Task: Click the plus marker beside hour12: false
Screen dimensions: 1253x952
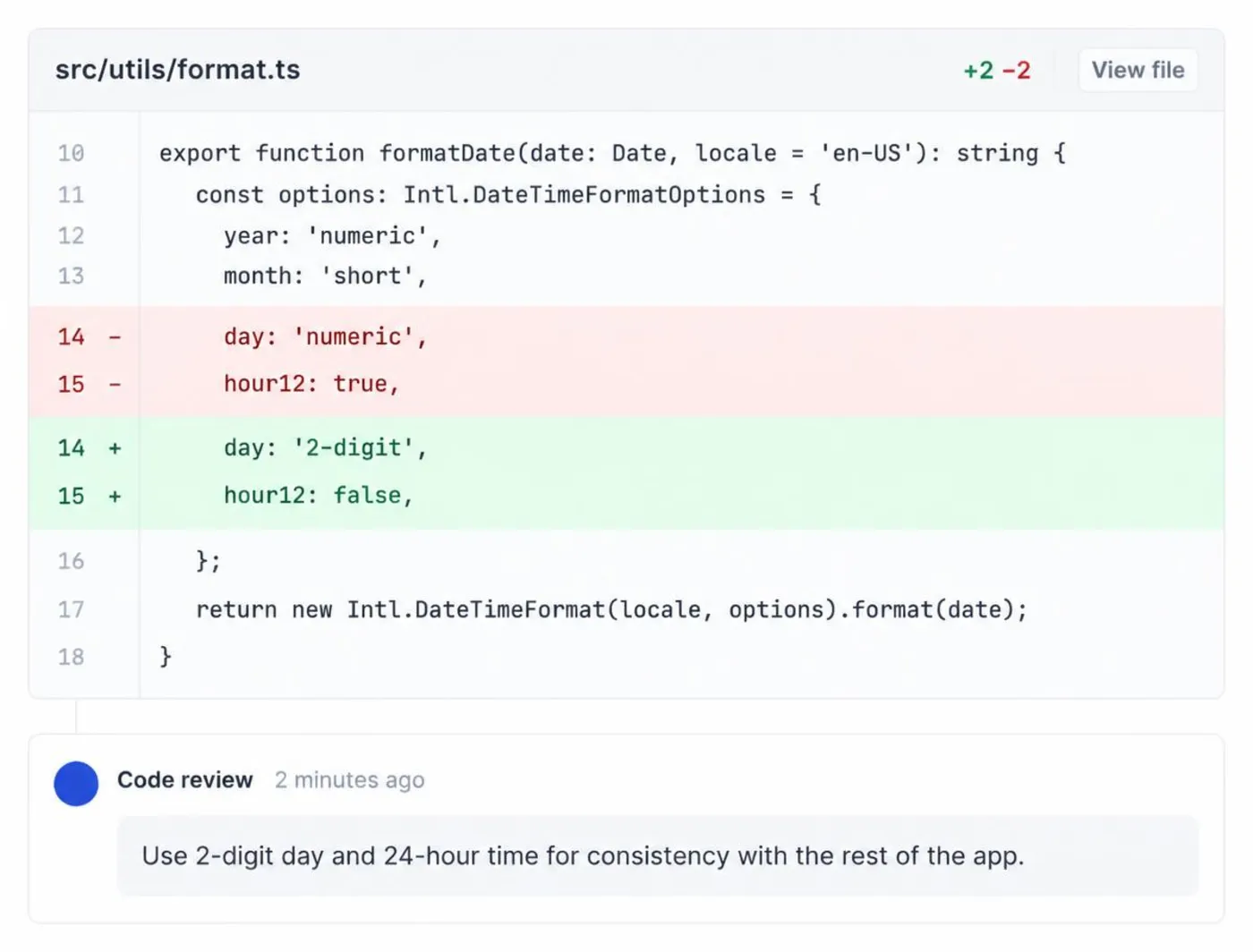Action: tap(115, 497)
